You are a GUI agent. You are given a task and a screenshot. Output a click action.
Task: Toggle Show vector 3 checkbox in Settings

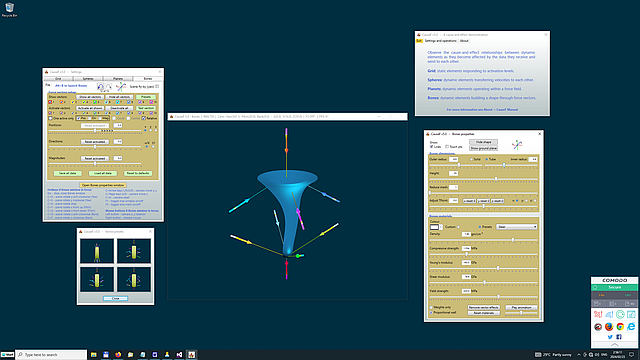[x=73, y=102]
